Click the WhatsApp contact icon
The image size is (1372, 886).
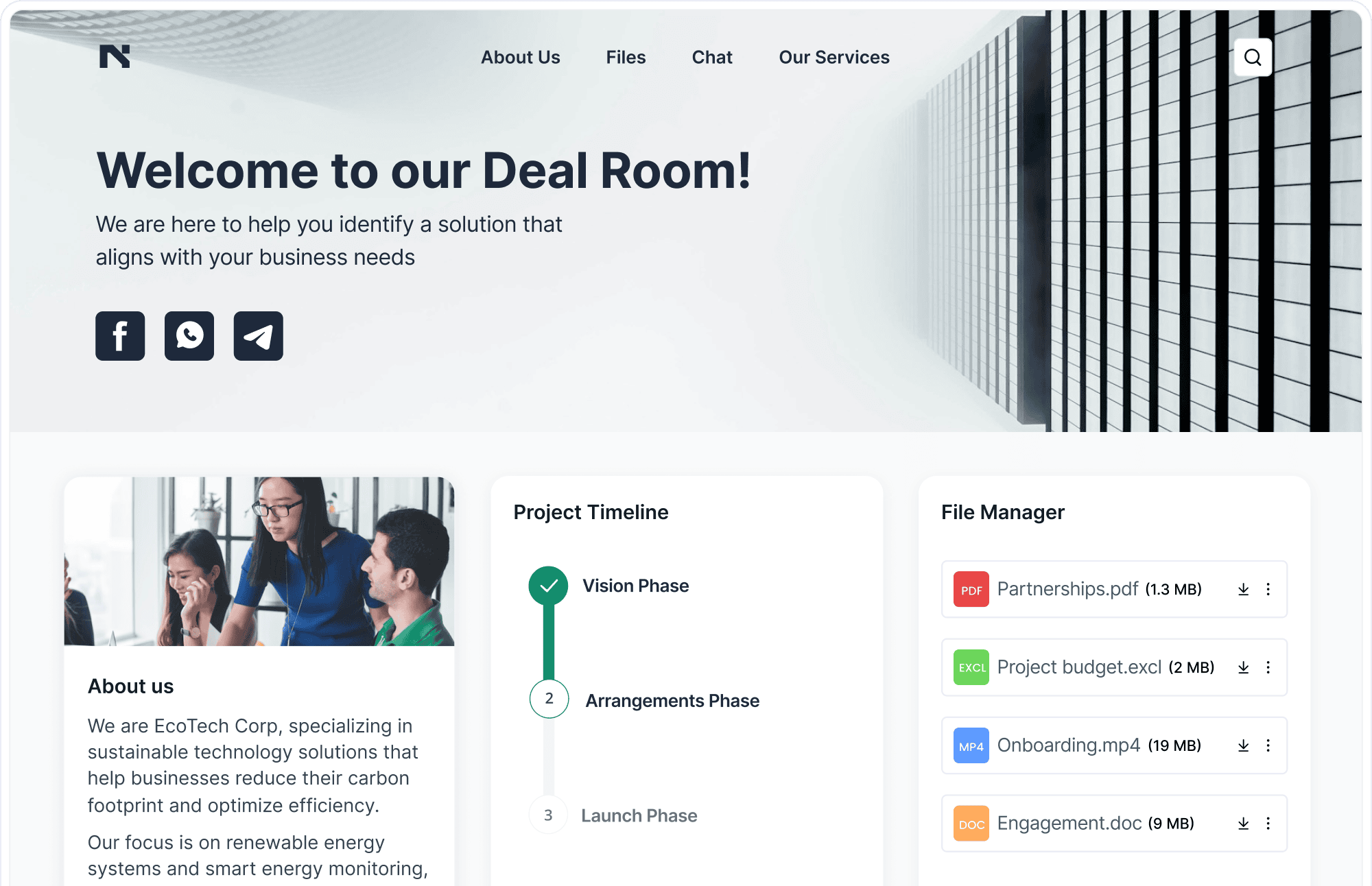pos(189,335)
